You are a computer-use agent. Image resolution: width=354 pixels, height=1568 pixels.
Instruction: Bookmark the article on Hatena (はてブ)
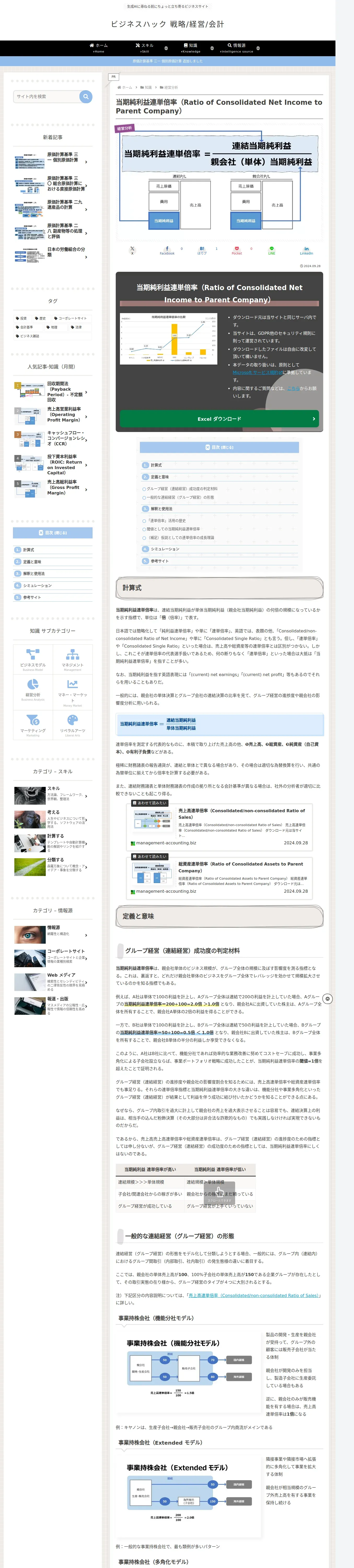(202, 250)
